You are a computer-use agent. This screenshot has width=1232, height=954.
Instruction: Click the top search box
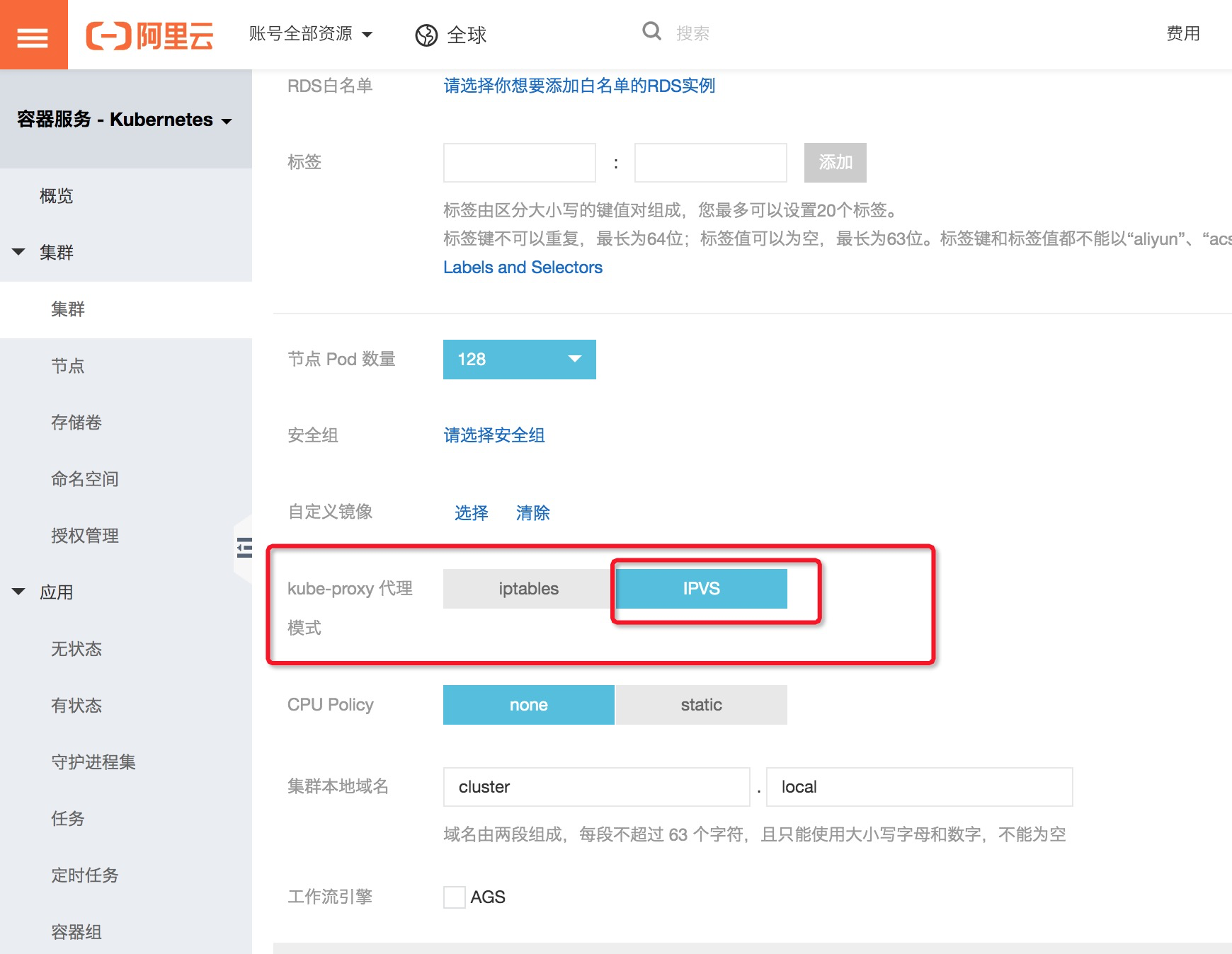(692, 33)
